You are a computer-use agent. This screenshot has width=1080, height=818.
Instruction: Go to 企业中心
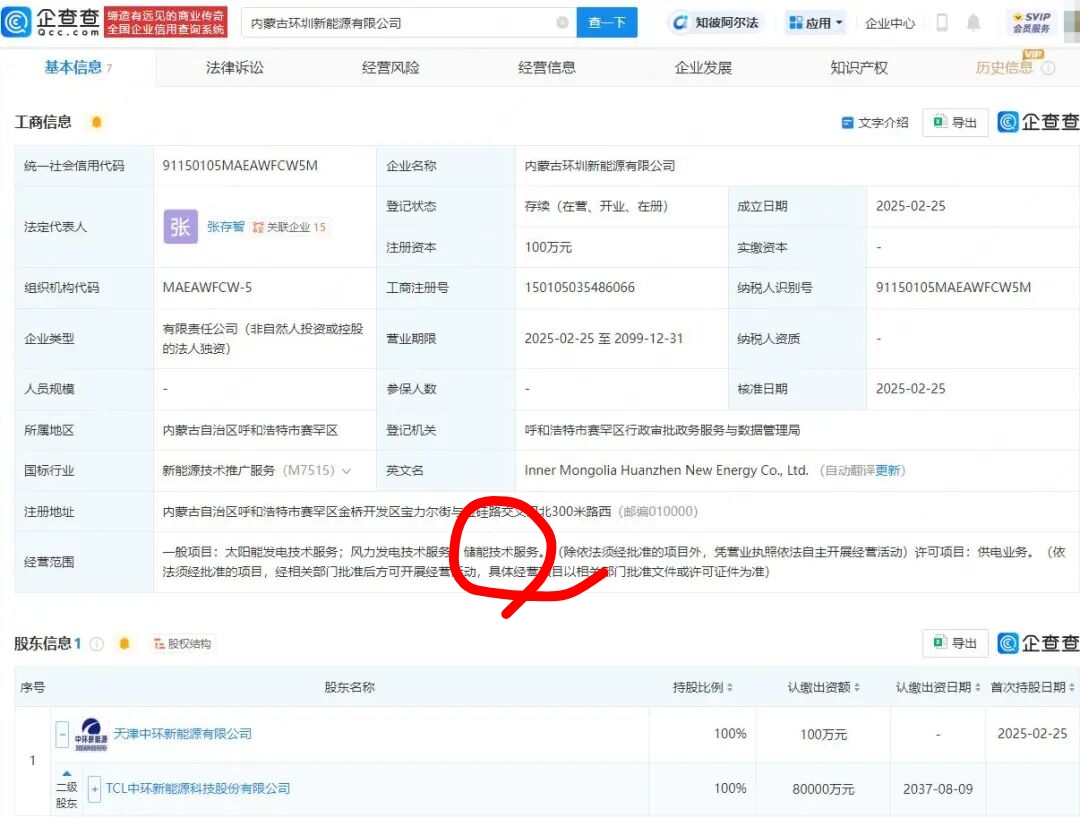coord(890,23)
